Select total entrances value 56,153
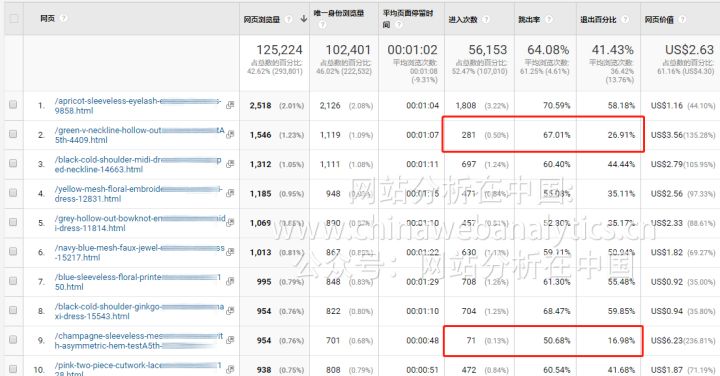 click(488, 50)
